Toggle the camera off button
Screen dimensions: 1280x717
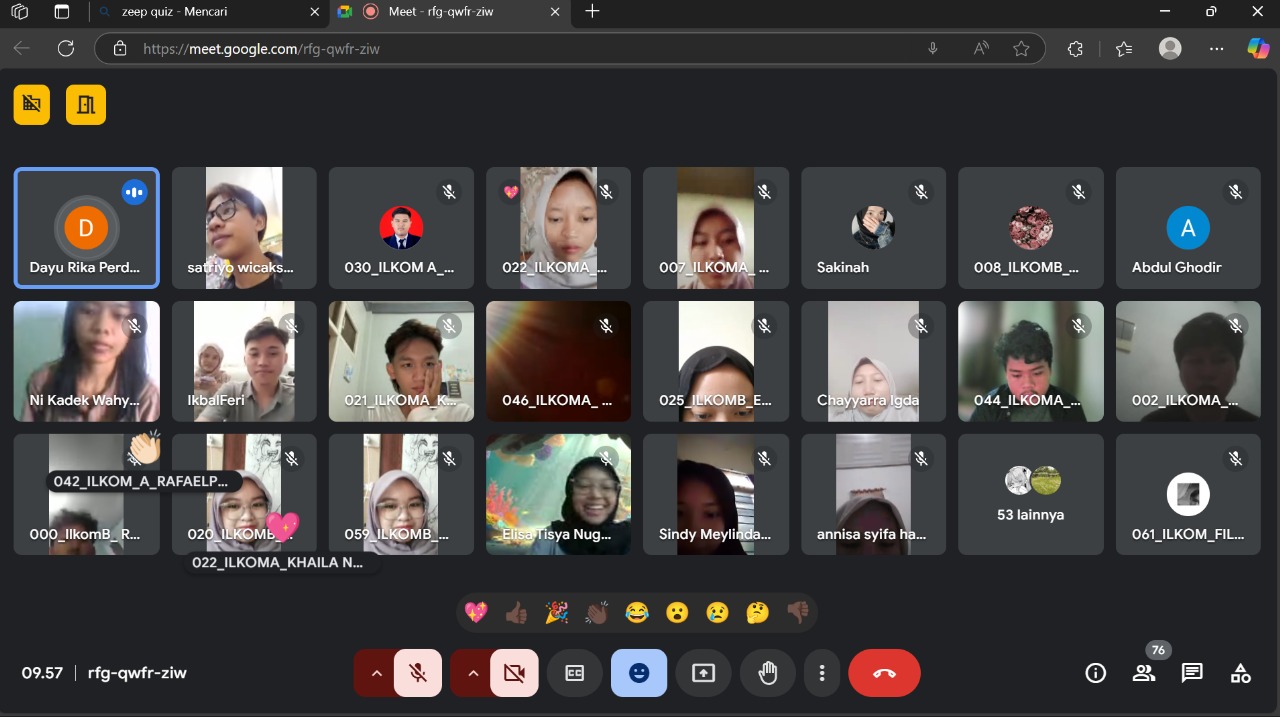pyautogui.click(x=514, y=673)
